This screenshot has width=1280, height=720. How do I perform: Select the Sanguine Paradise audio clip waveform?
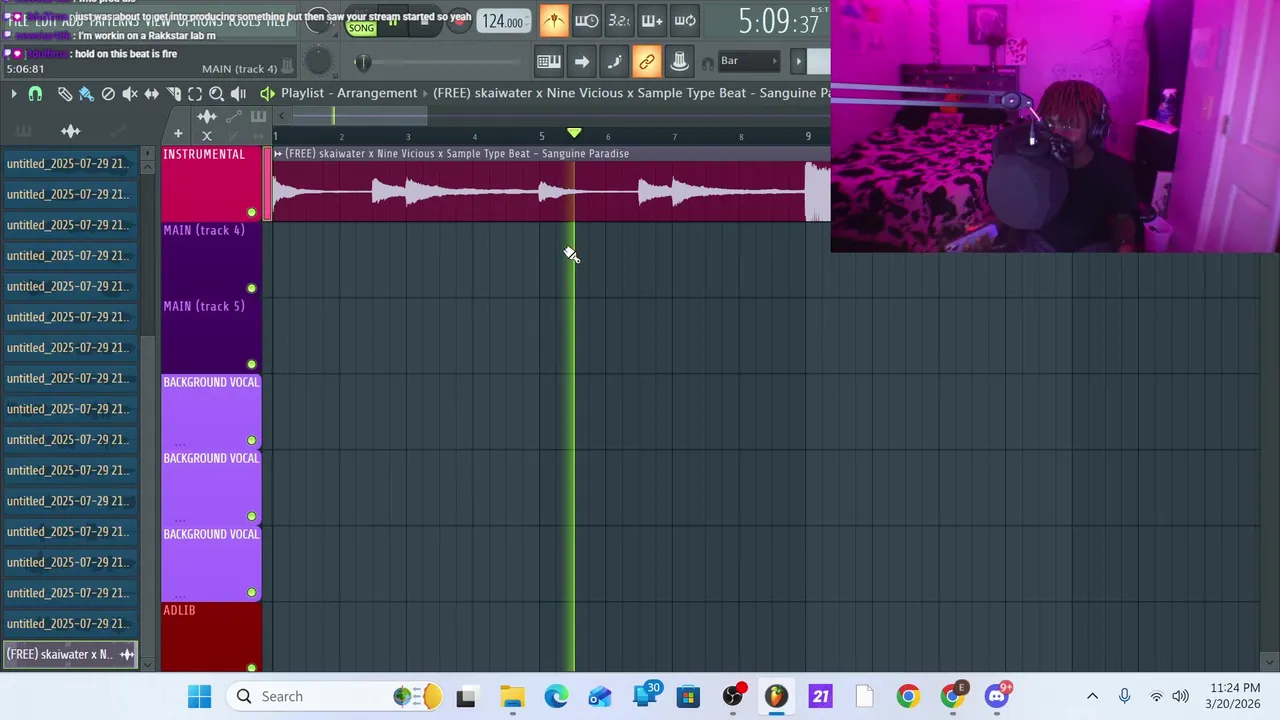(551, 190)
